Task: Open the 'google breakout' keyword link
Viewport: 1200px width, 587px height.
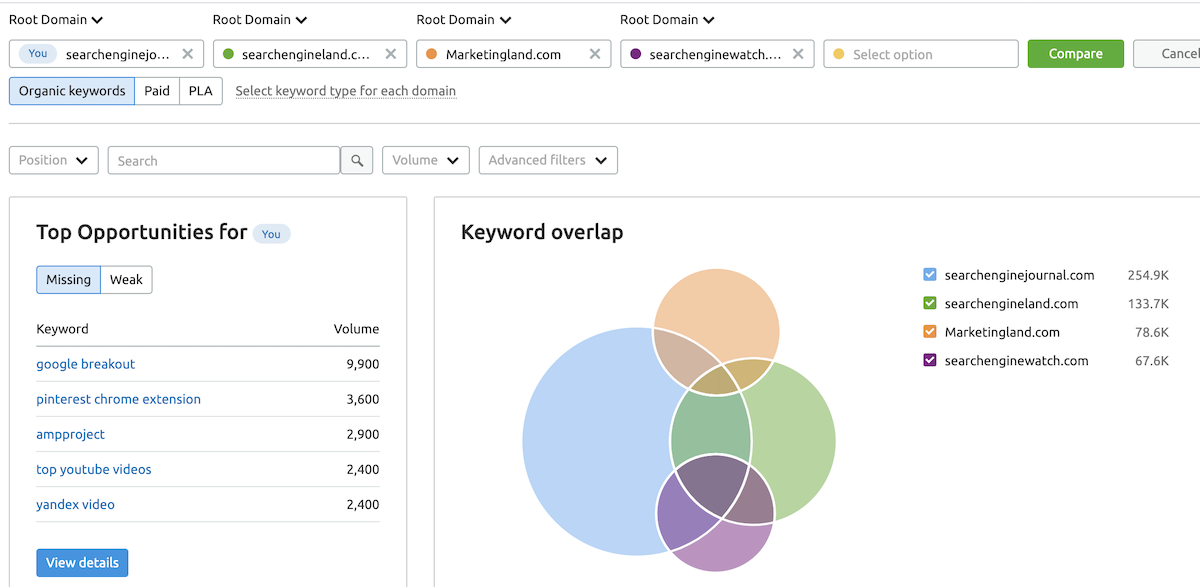Action: tap(85, 364)
